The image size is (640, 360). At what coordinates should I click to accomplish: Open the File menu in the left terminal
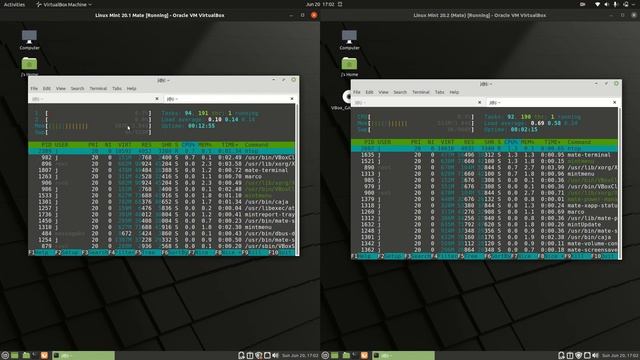pyautogui.click(x=34, y=89)
